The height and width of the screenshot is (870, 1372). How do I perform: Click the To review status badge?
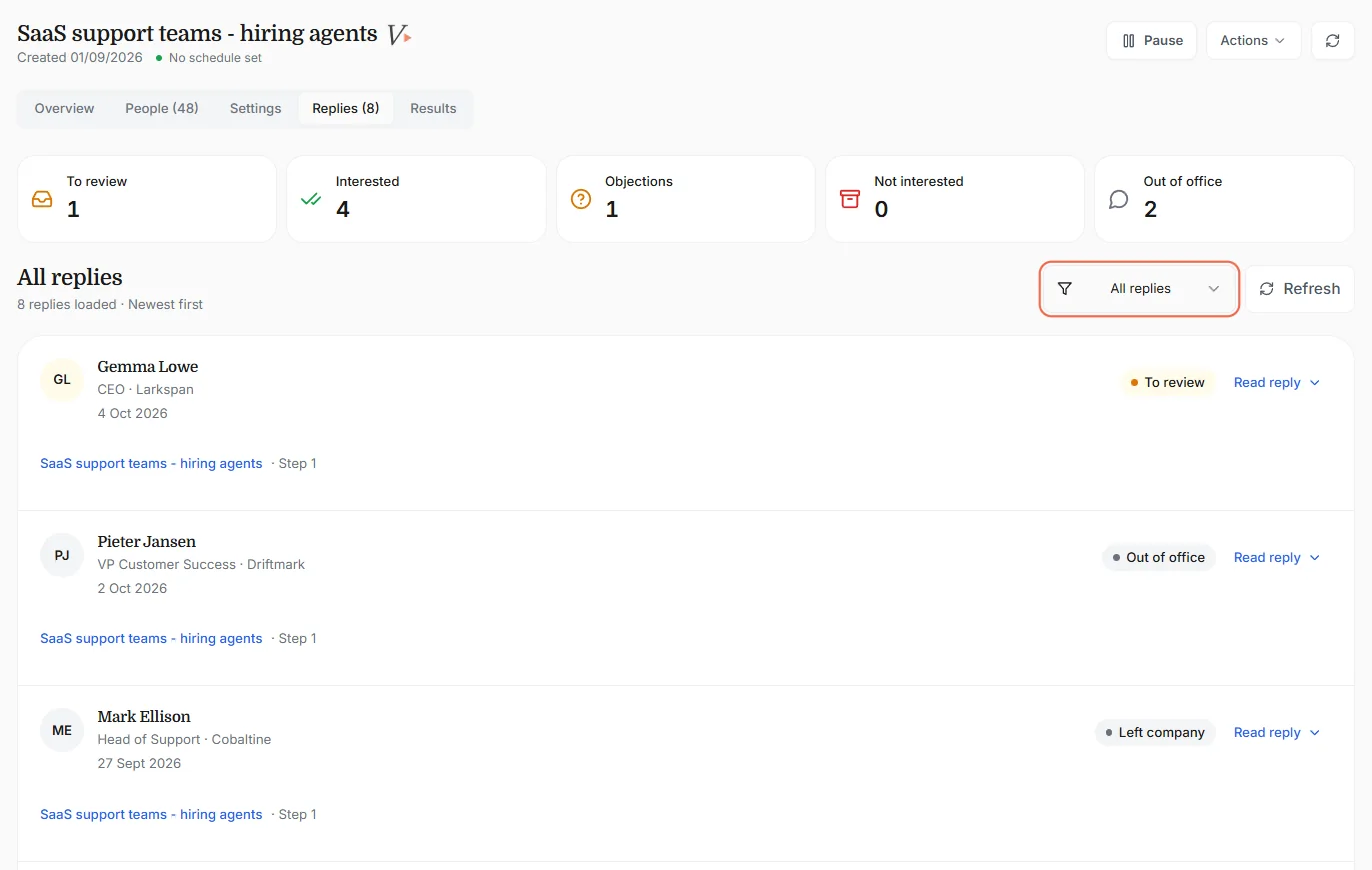coord(1168,383)
